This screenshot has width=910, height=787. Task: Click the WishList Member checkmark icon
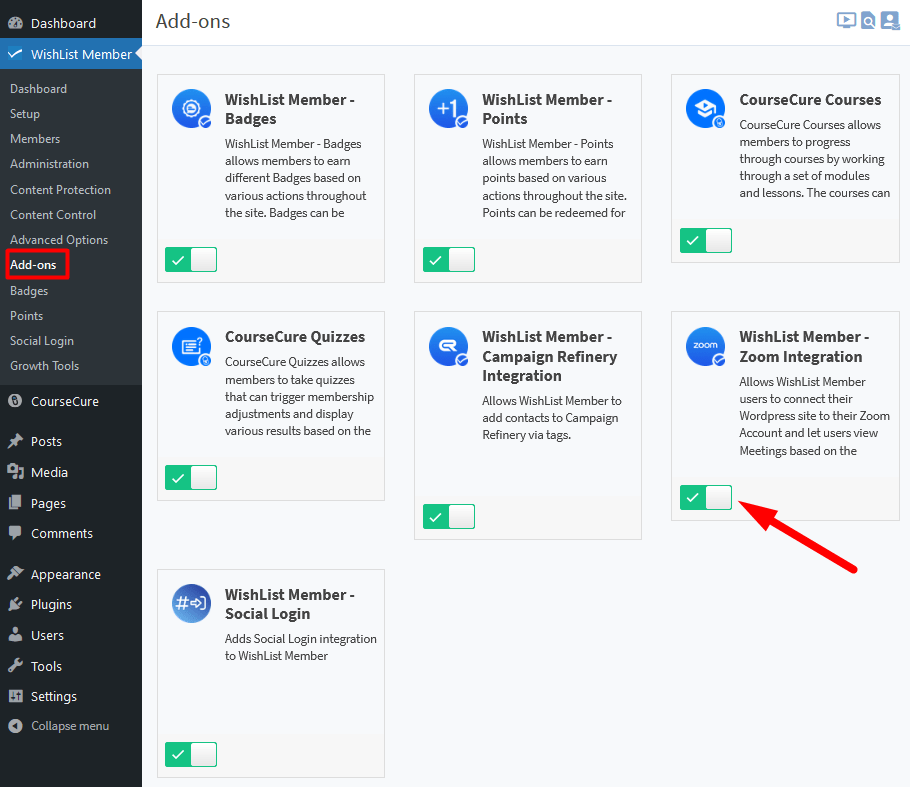[x=15, y=54]
